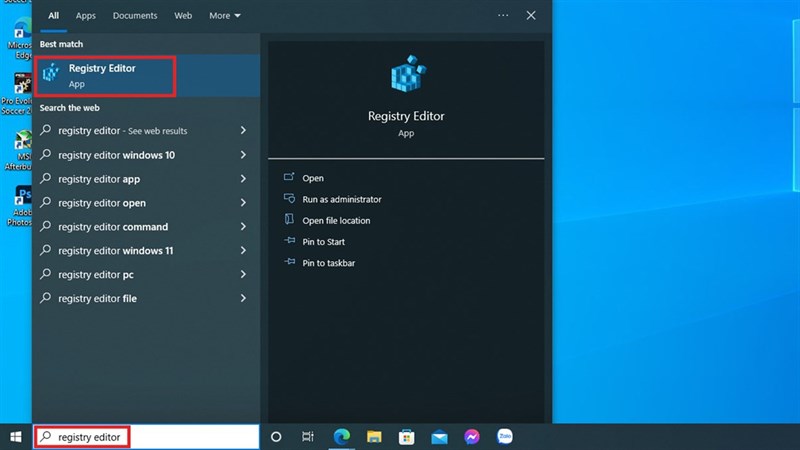The height and width of the screenshot is (450, 800).
Task: Switch to the Web search tab
Action: click(x=183, y=16)
